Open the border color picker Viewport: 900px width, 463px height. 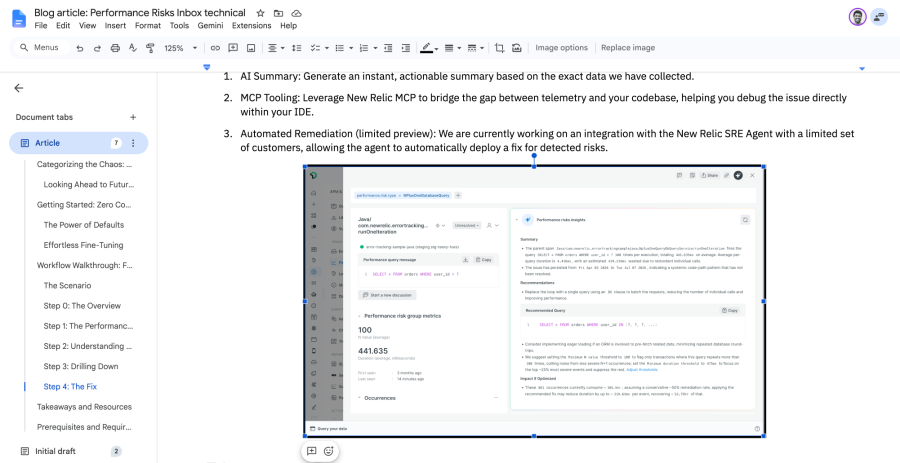coord(428,48)
